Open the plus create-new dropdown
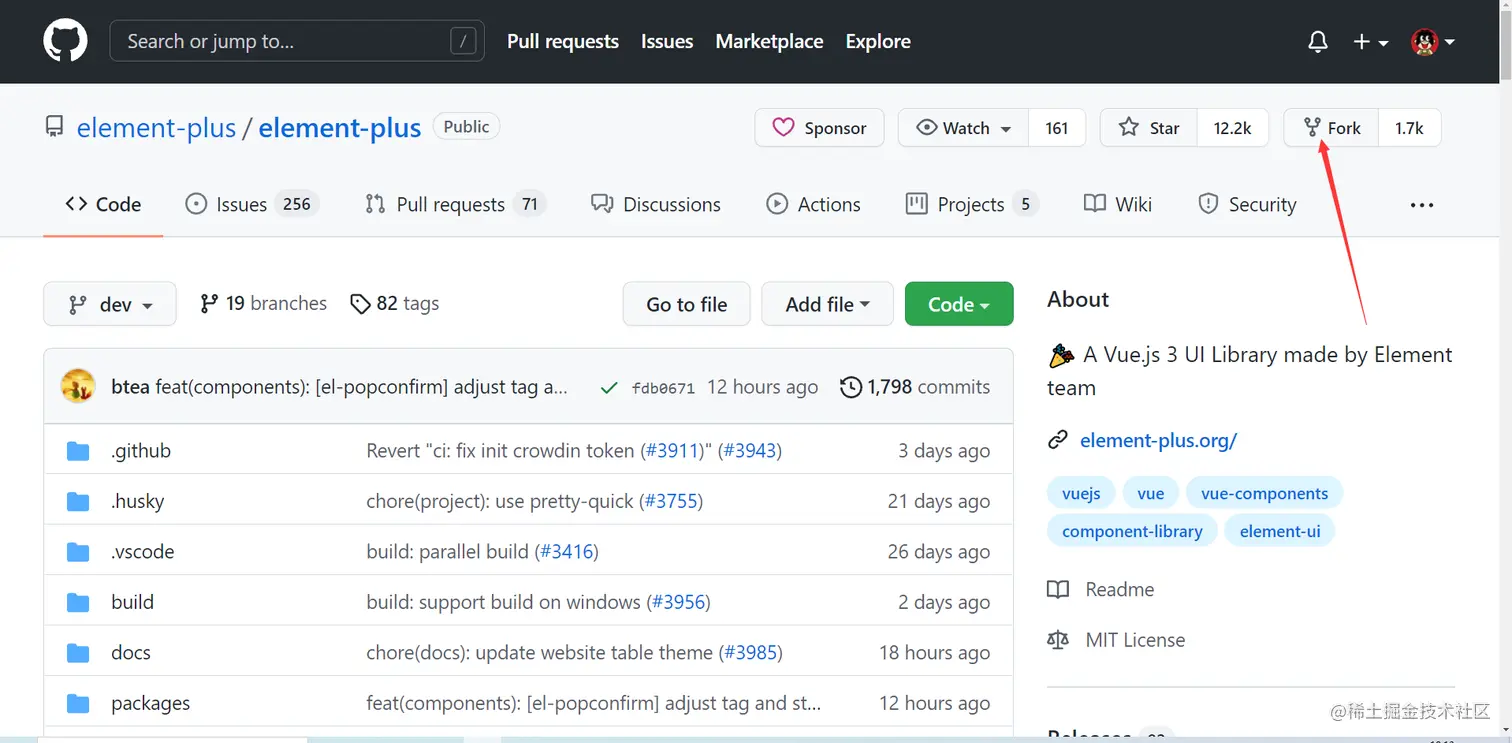The width and height of the screenshot is (1512, 743). pyautogui.click(x=1371, y=42)
